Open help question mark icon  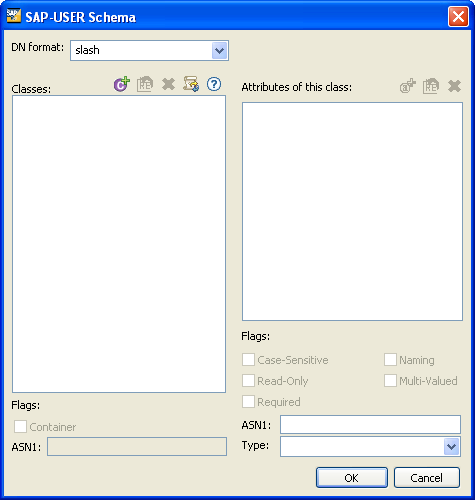point(214,84)
